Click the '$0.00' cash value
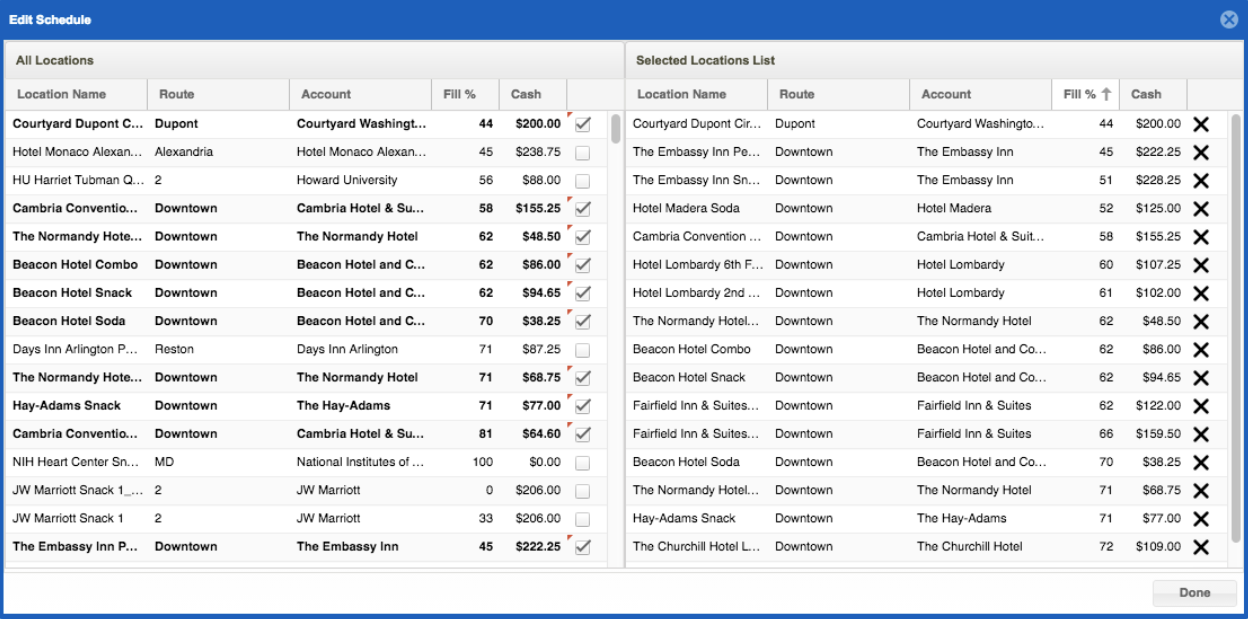This screenshot has width=1248, height=620. 545,462
